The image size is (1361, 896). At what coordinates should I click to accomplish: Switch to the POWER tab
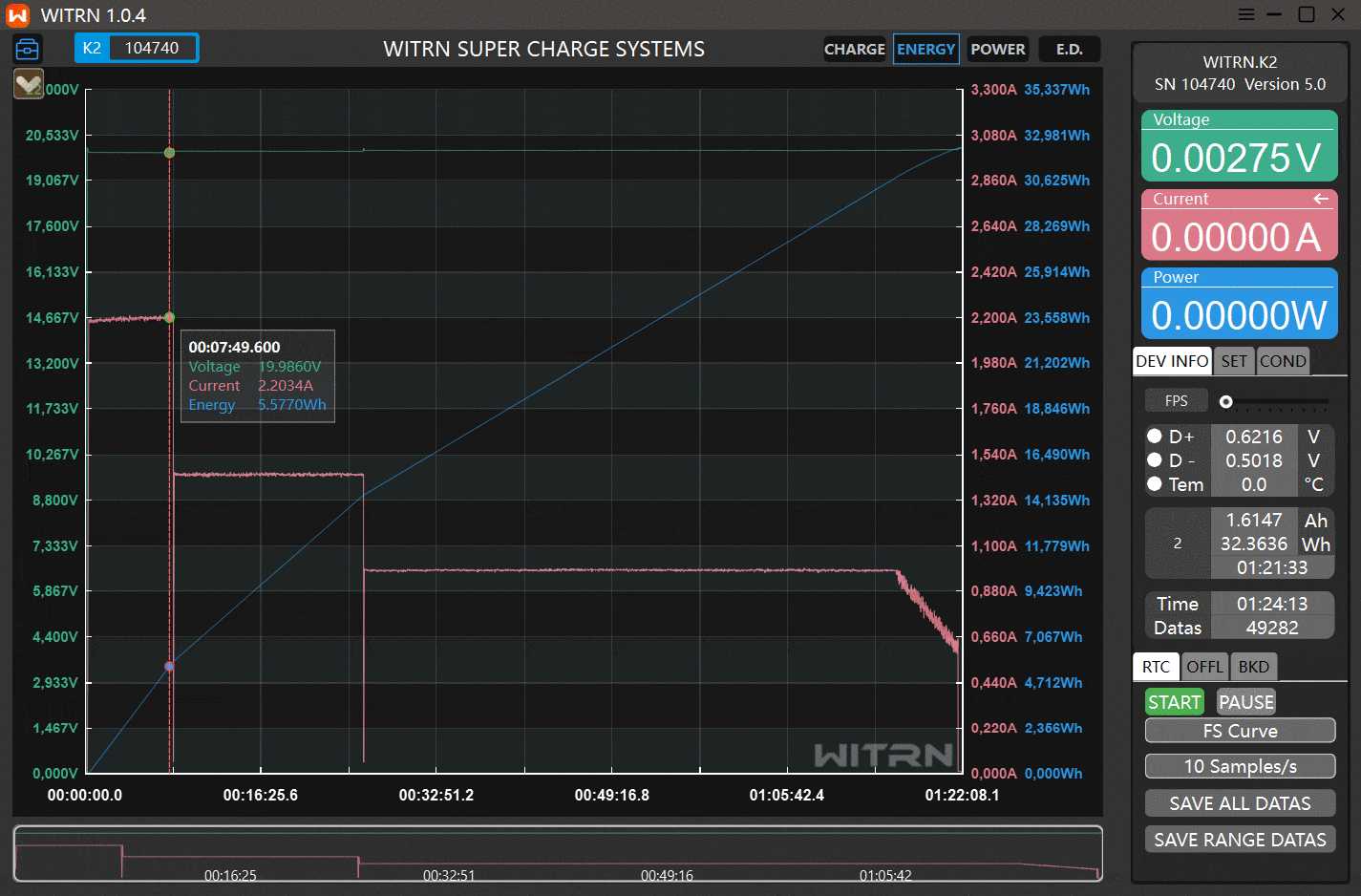click(997, 50)
